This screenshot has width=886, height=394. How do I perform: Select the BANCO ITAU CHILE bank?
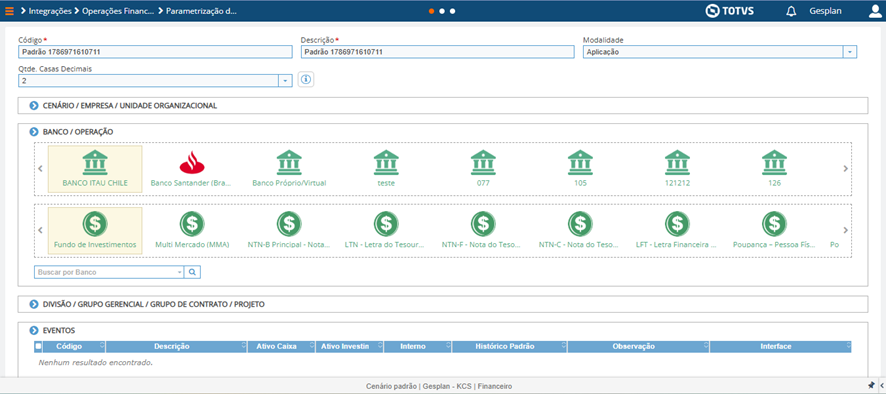tap(95, 169)
